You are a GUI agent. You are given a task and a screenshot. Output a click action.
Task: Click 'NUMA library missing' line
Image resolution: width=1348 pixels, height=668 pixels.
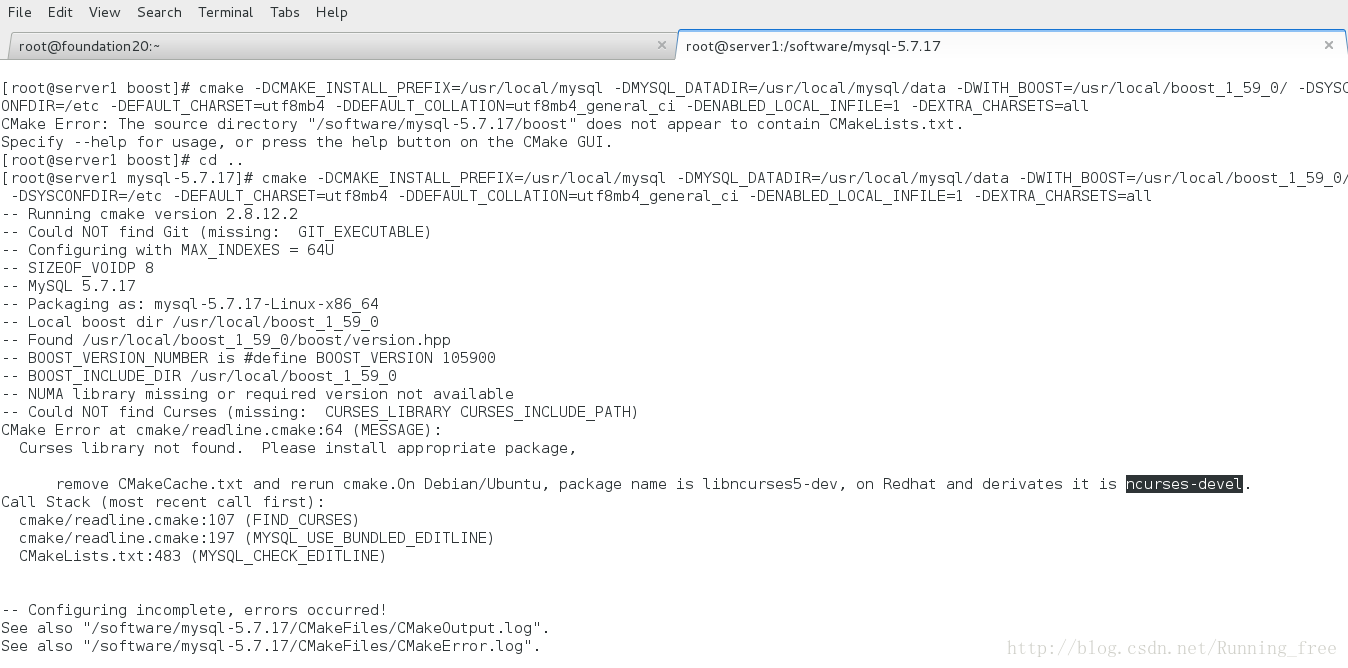[x=258, y=394]
